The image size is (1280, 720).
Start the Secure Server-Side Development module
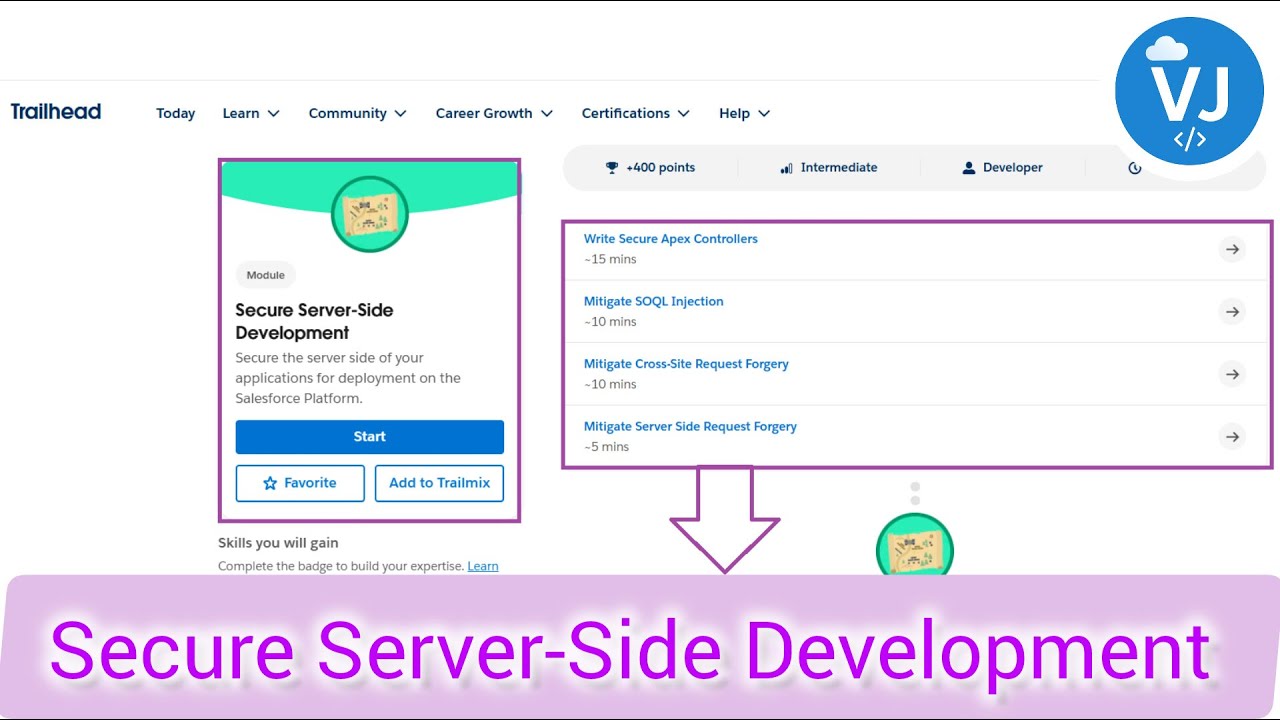370,437
